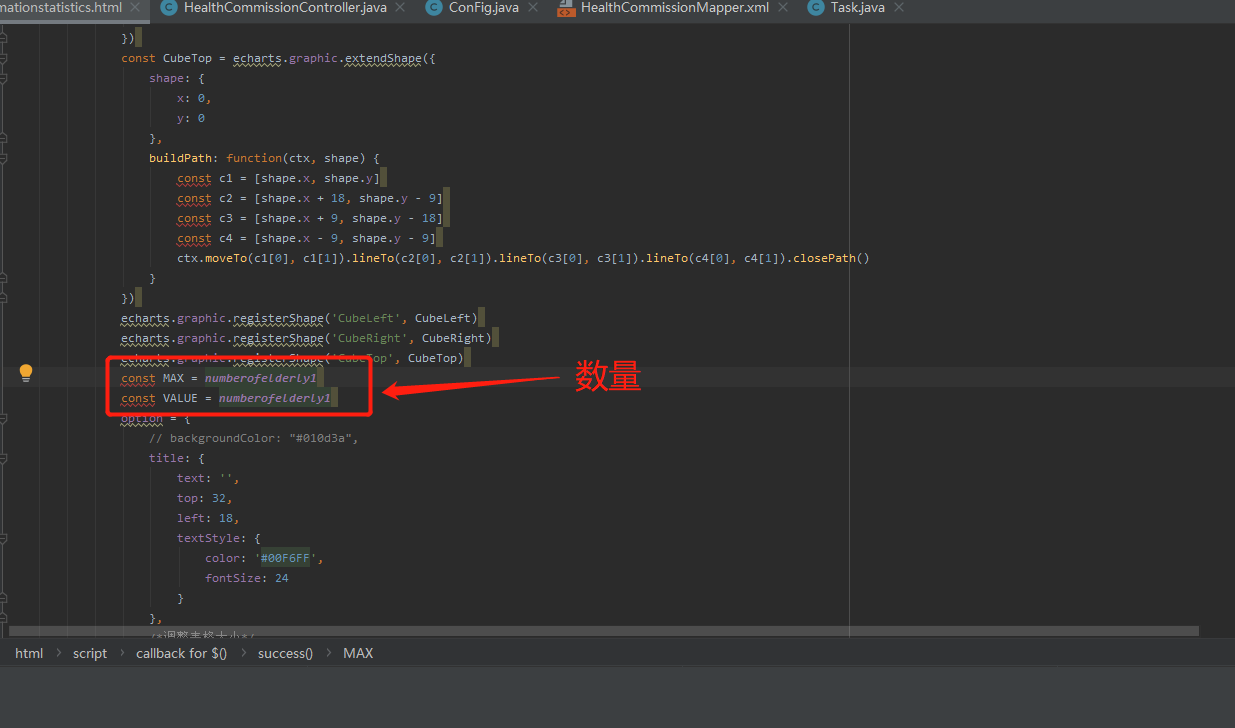Click the 'x: 0,' line
Screen dimensions: 1235x728
[194, 98]
